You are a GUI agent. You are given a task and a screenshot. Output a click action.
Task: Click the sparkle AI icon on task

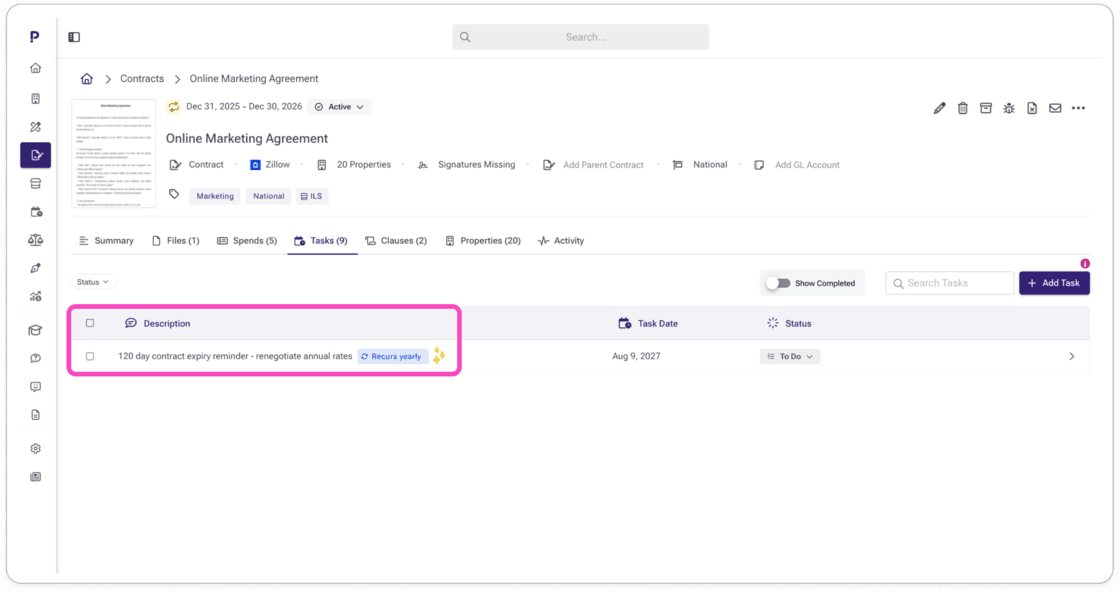click(x=439, y=356)
